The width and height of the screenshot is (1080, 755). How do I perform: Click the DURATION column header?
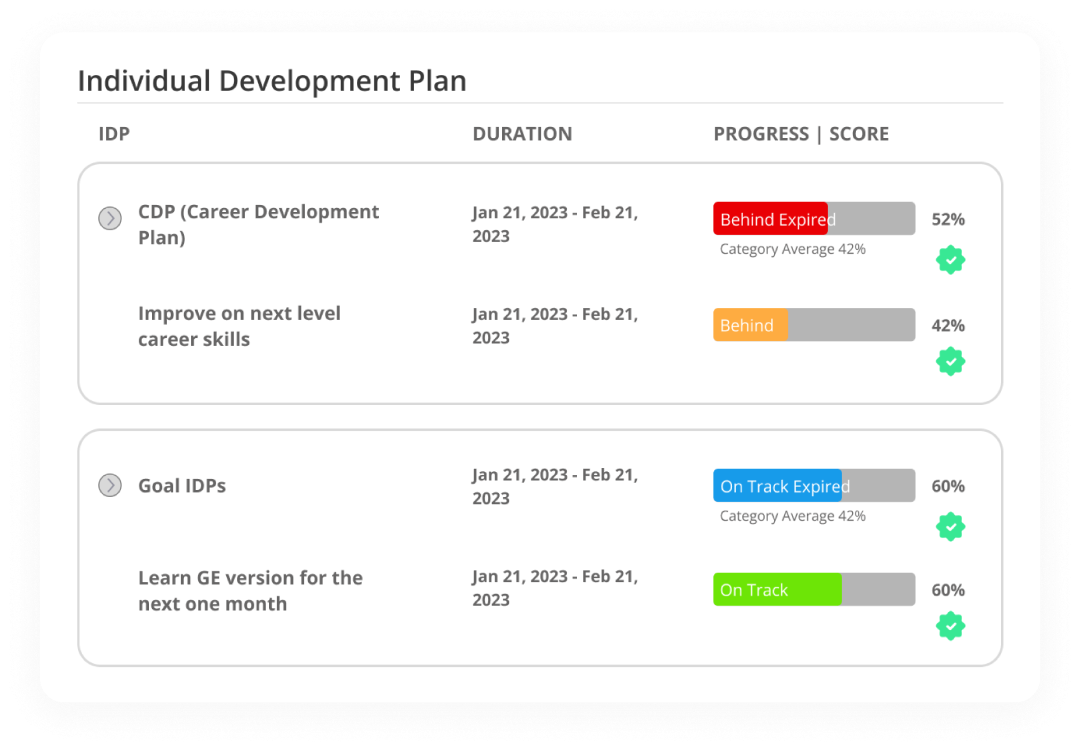(x=522, y=133)
